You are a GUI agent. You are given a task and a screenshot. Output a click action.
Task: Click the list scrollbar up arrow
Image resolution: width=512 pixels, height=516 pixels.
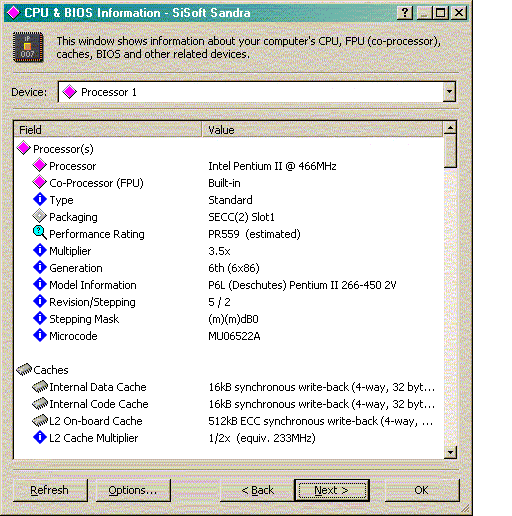tap(450, 128)
